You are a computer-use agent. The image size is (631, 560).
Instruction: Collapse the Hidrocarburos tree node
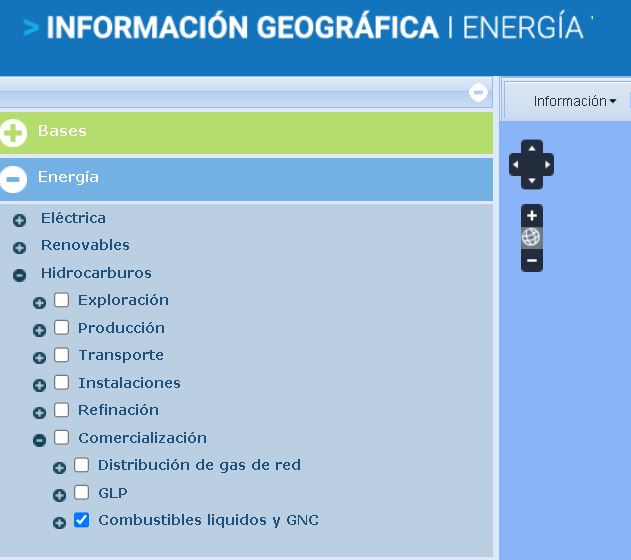[x=19, y=275]
